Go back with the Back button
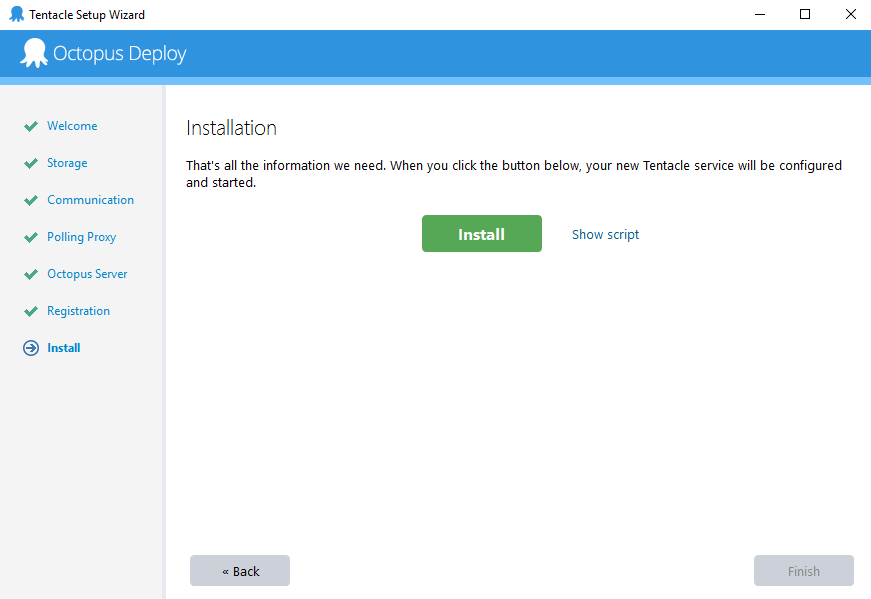This screenshot has height=599, width=871. (240, 571)
